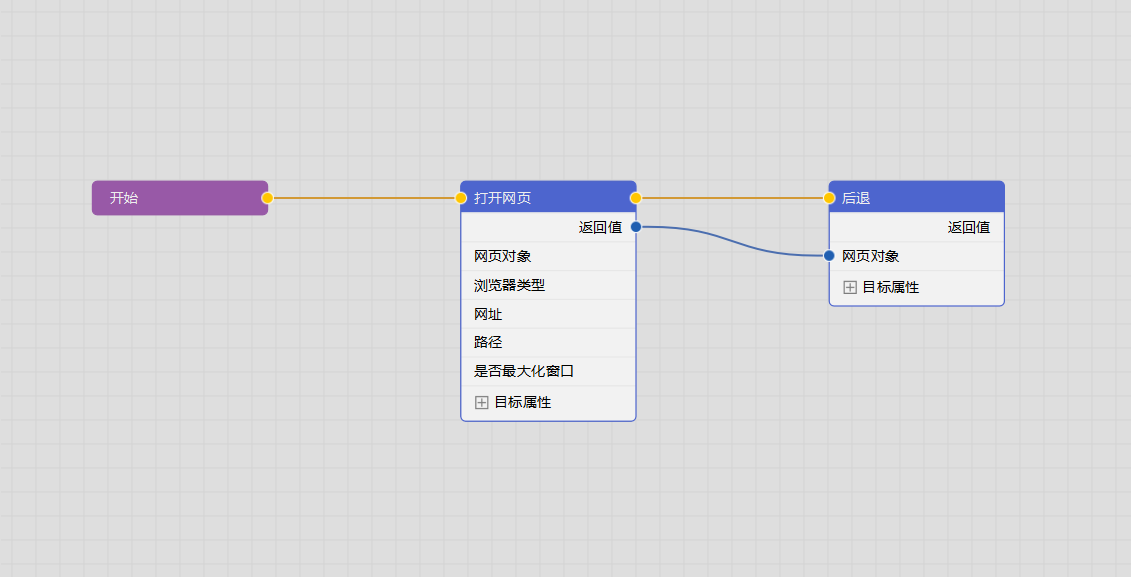Expand 目标属性 in the 后退 node
The width and height of the screenshot is (1131, 577).
tap(850, 287)
